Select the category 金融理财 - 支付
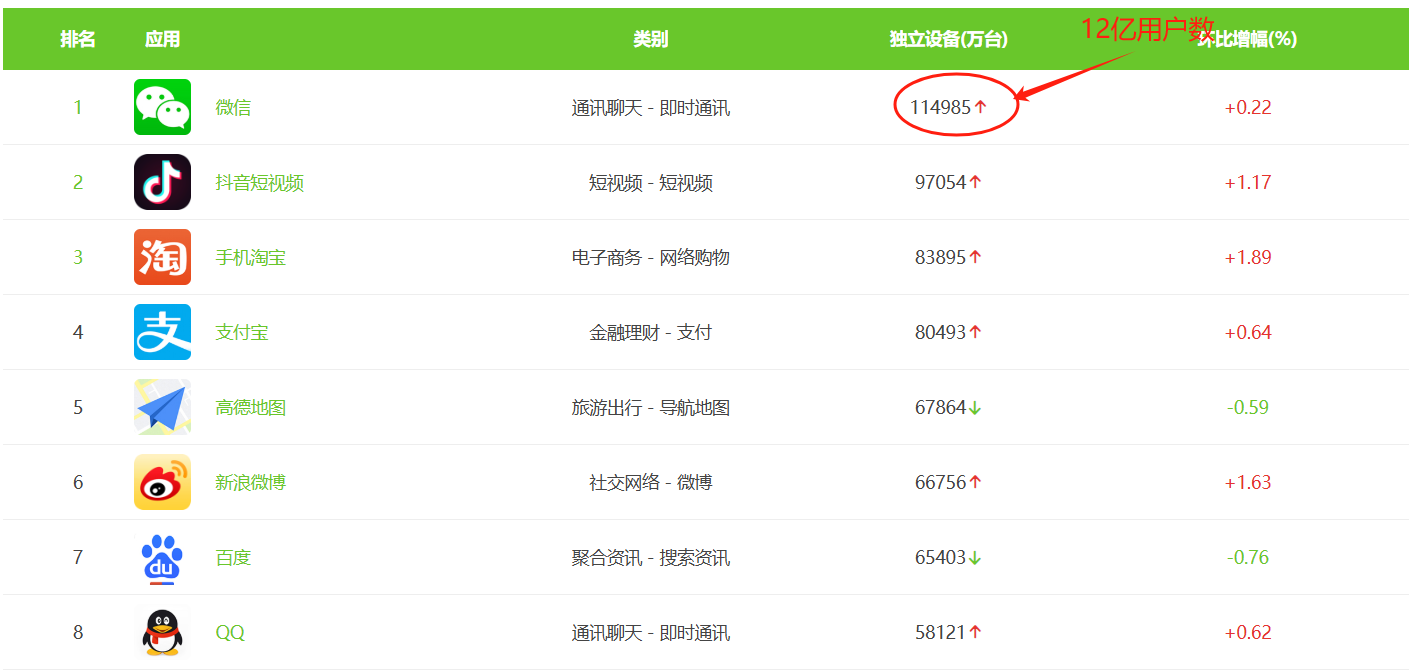 tap(651, 332)
